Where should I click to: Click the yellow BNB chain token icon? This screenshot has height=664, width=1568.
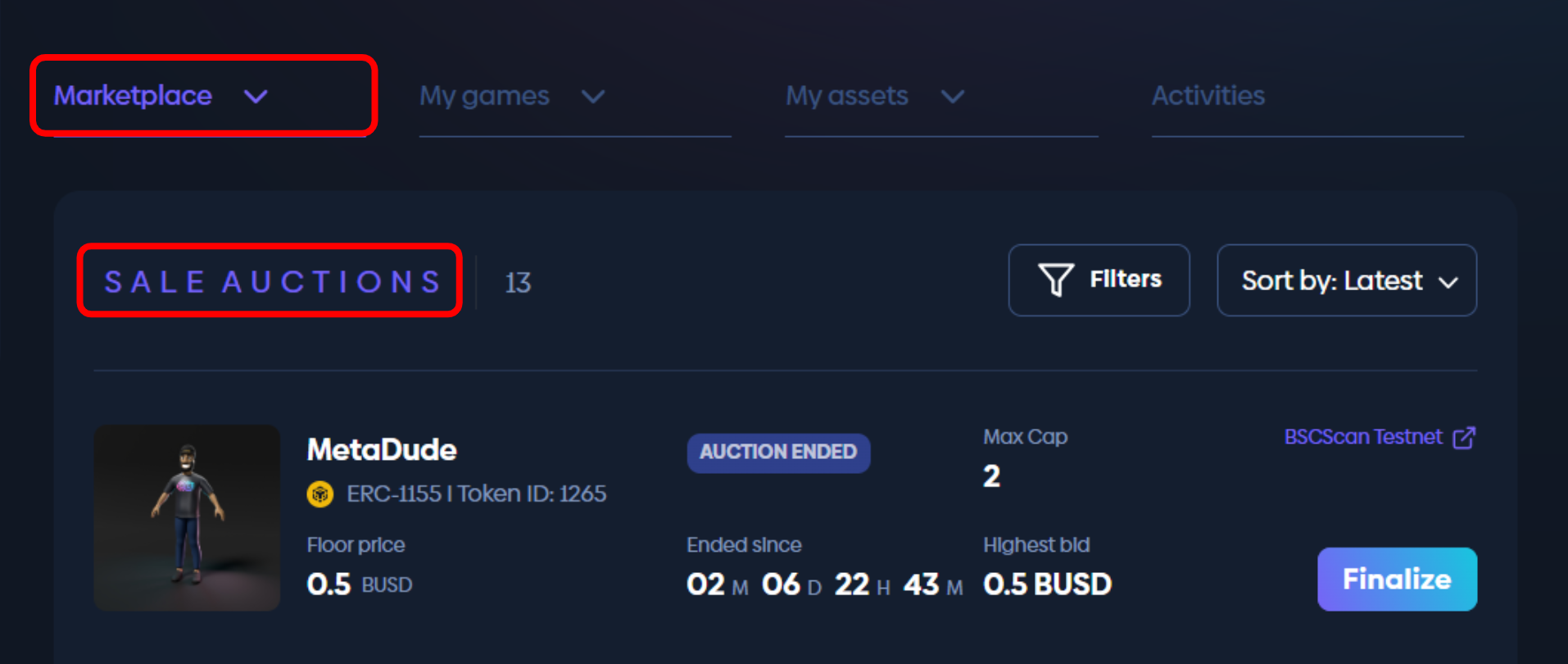coord(319,494)
